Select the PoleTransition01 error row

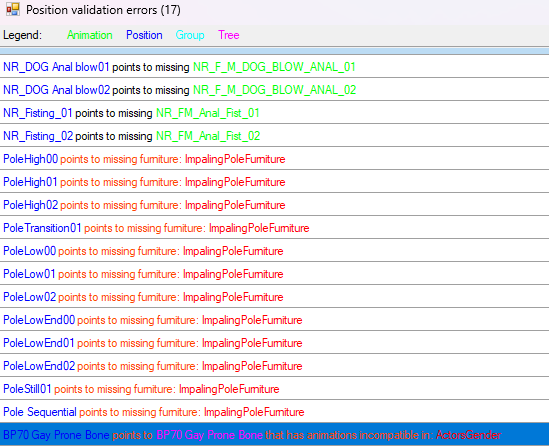click(x=274, y=228)
